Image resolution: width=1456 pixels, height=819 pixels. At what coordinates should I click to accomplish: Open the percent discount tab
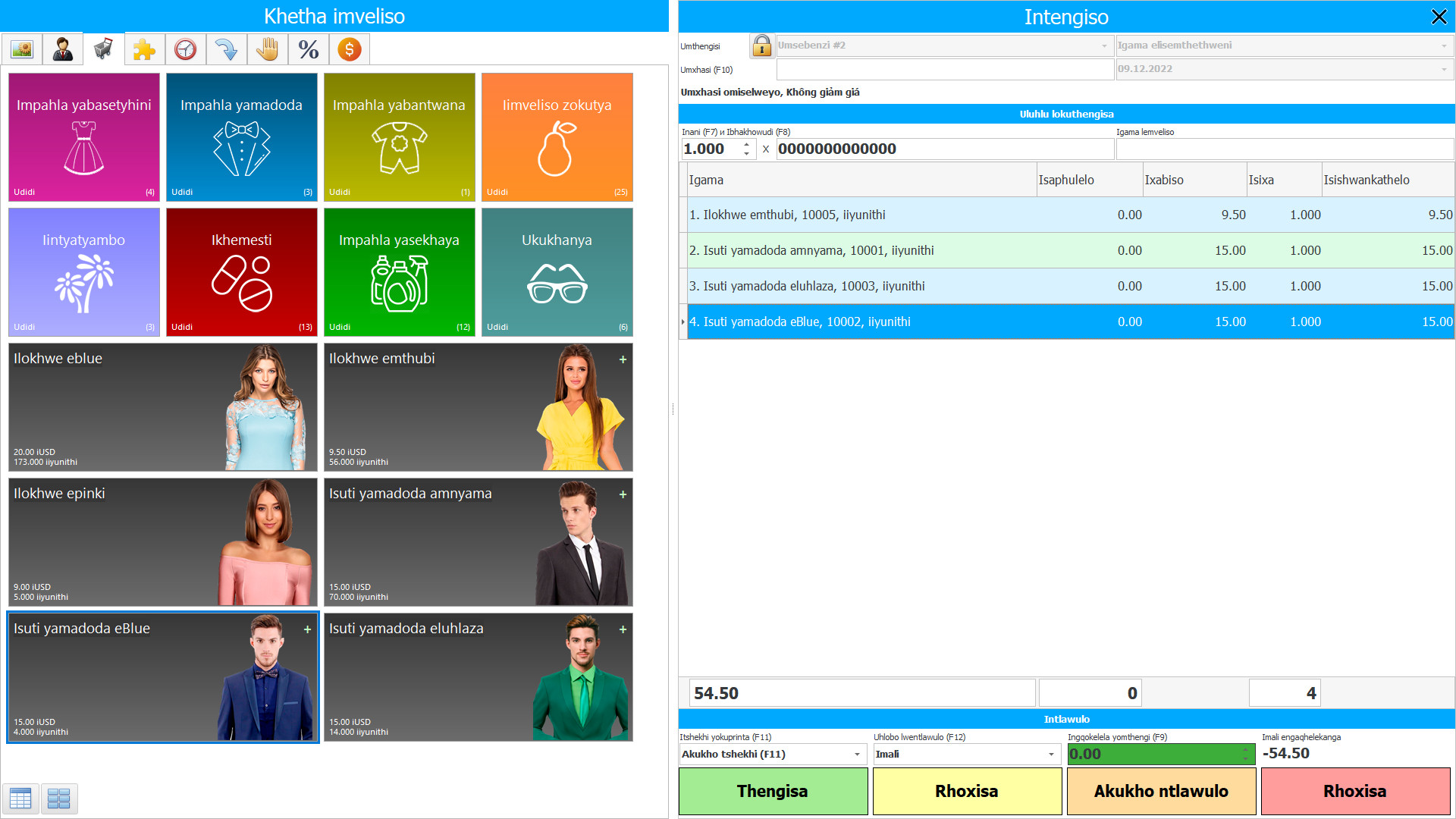308,50
